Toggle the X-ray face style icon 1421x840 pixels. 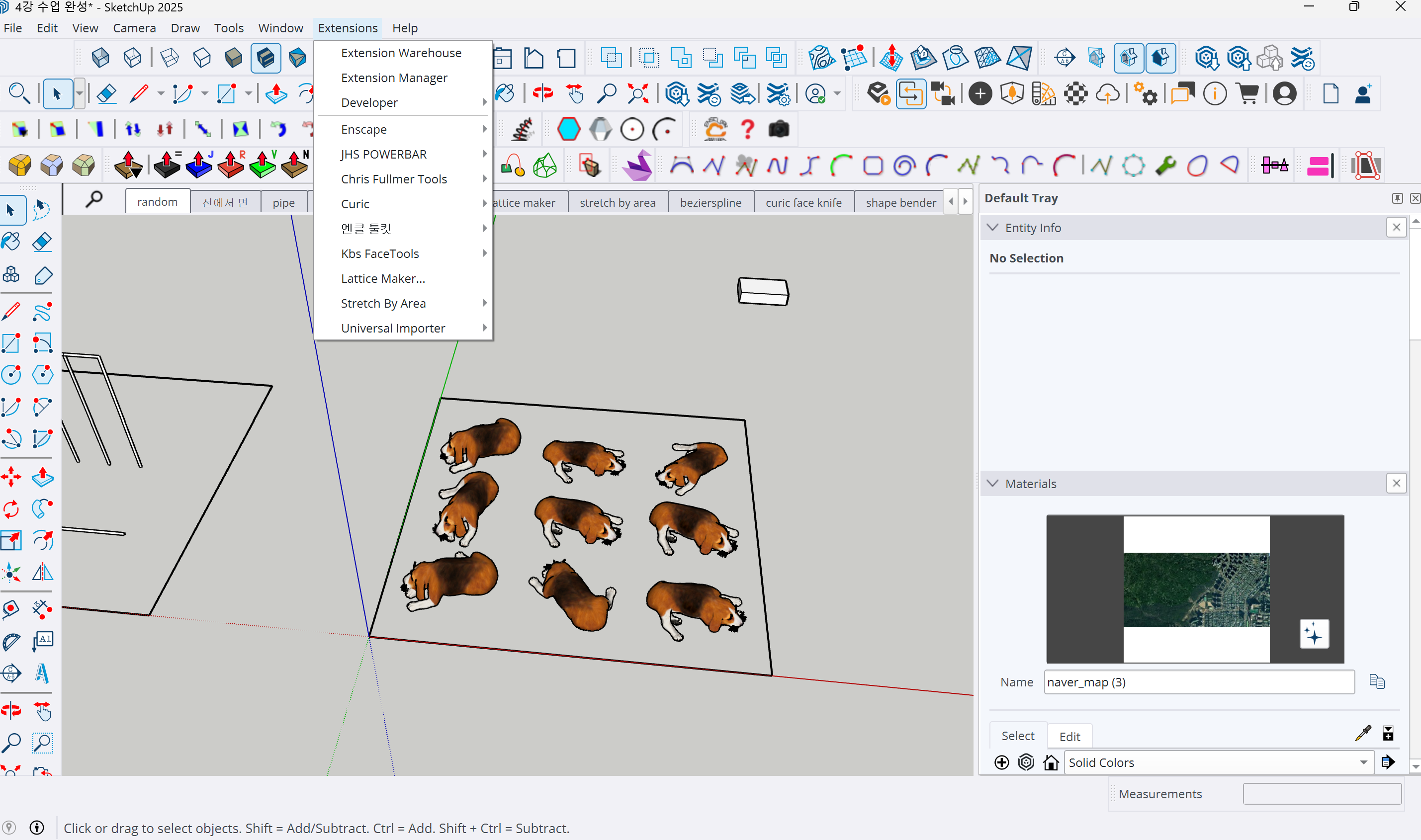tap(100, 58)
